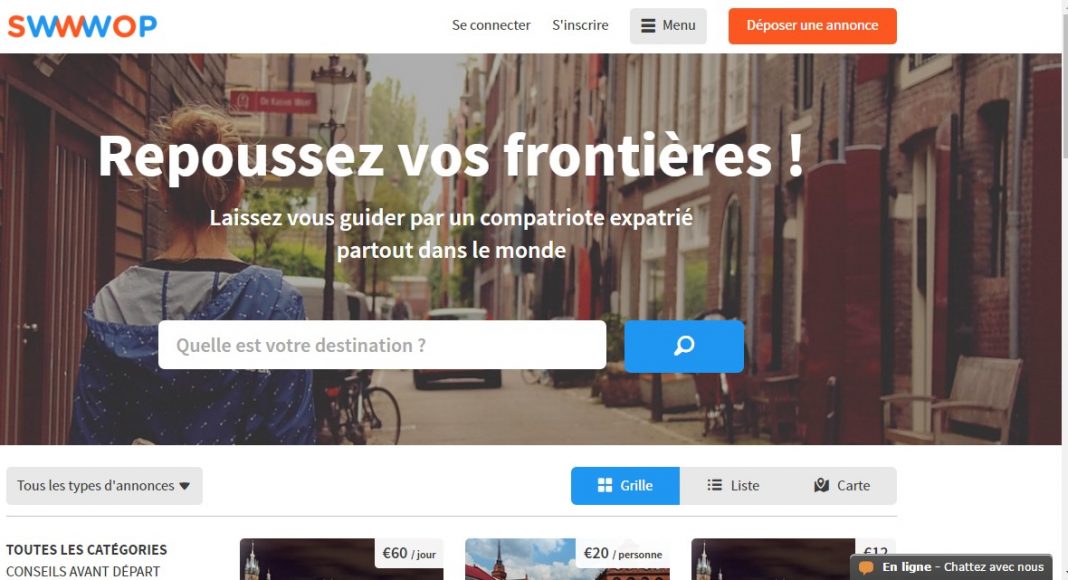Select Toutes les catégories

point(87,549)
